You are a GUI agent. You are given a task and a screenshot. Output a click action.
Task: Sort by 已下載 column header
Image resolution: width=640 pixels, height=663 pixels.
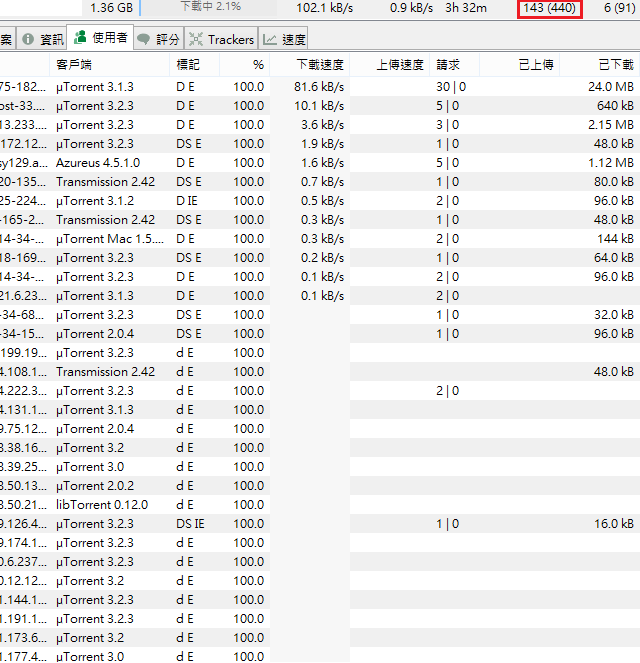(x=599, y=65)
